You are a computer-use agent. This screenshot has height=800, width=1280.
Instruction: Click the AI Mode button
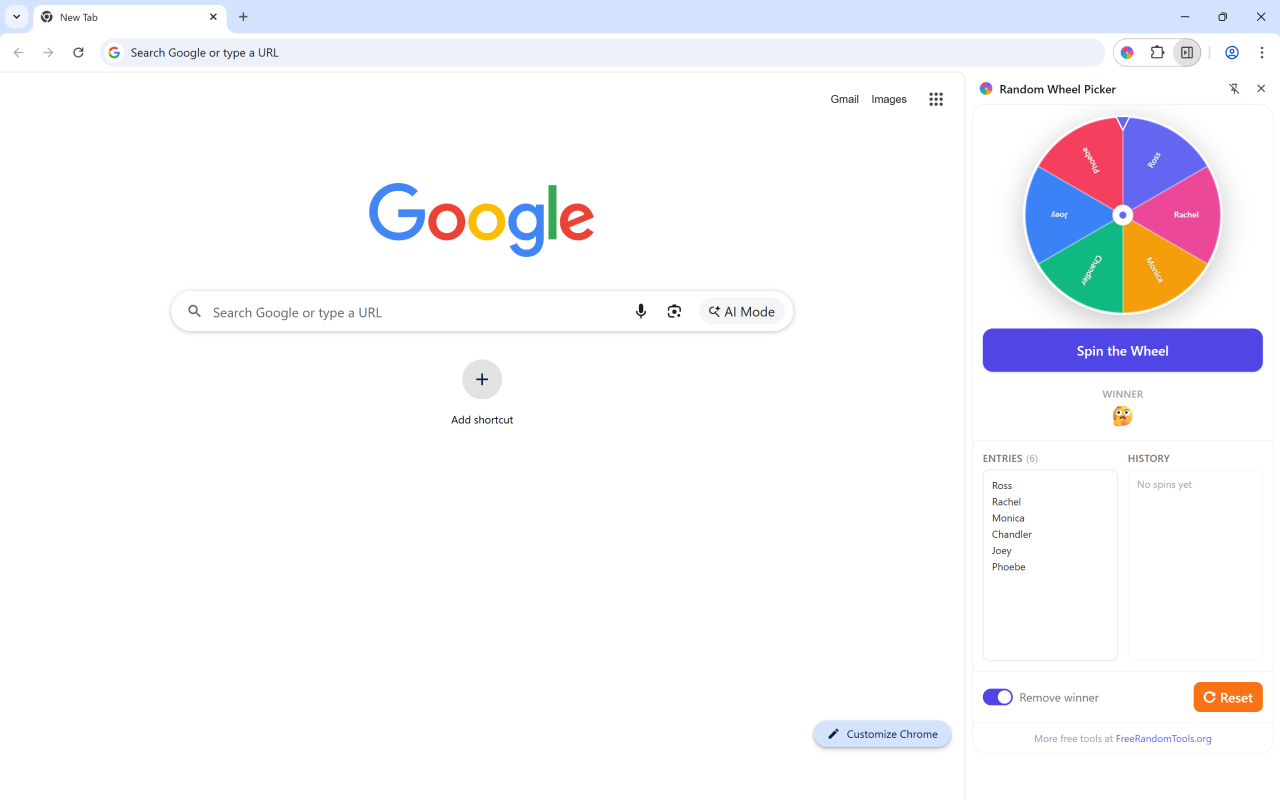click(x=742, y=312)
